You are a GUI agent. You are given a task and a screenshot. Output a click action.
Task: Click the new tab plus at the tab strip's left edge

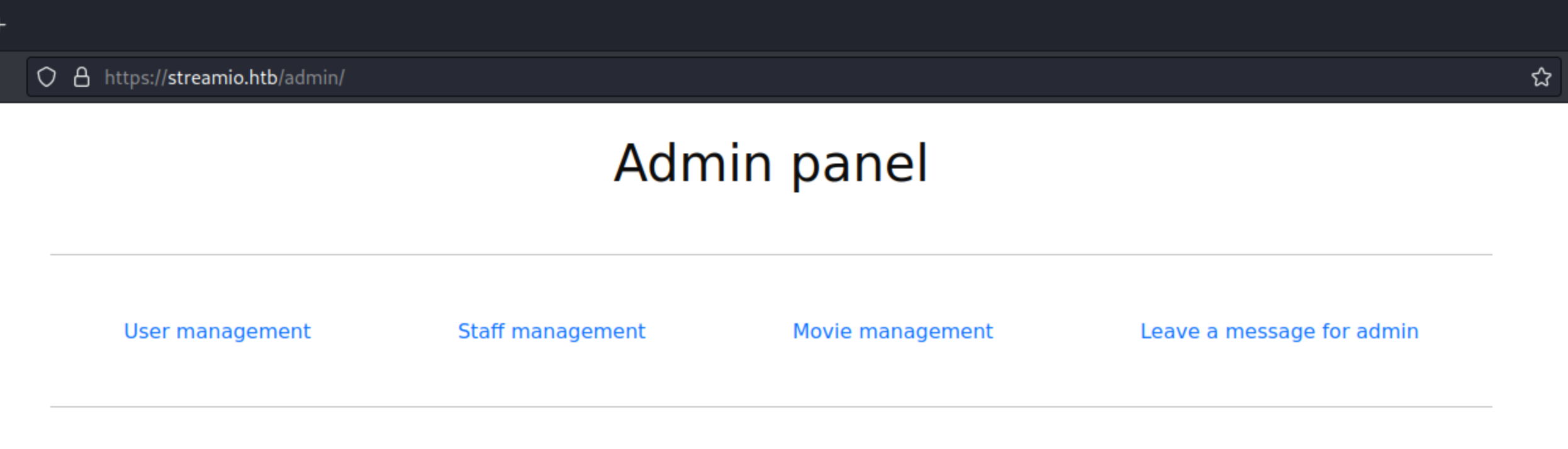3,25
